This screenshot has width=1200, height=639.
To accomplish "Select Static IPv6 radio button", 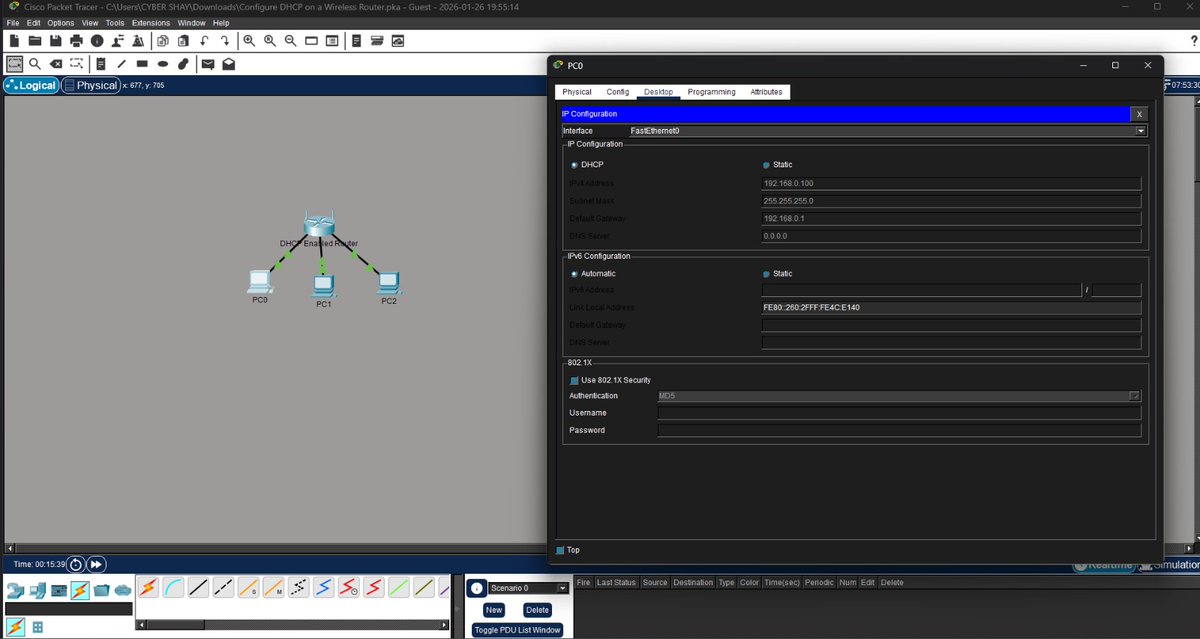I will pyautogui.click(x=766, y=274).
